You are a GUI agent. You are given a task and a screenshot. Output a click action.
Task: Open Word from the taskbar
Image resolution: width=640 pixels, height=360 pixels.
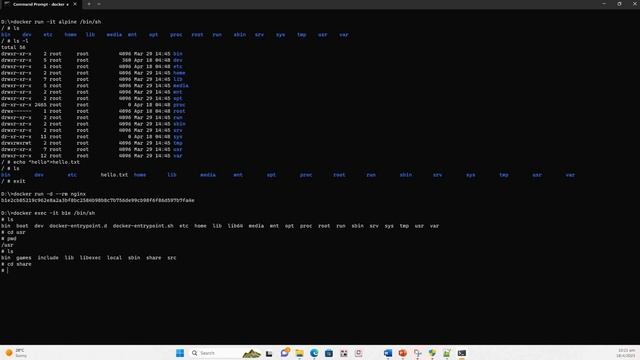click(x=388, y=353)
